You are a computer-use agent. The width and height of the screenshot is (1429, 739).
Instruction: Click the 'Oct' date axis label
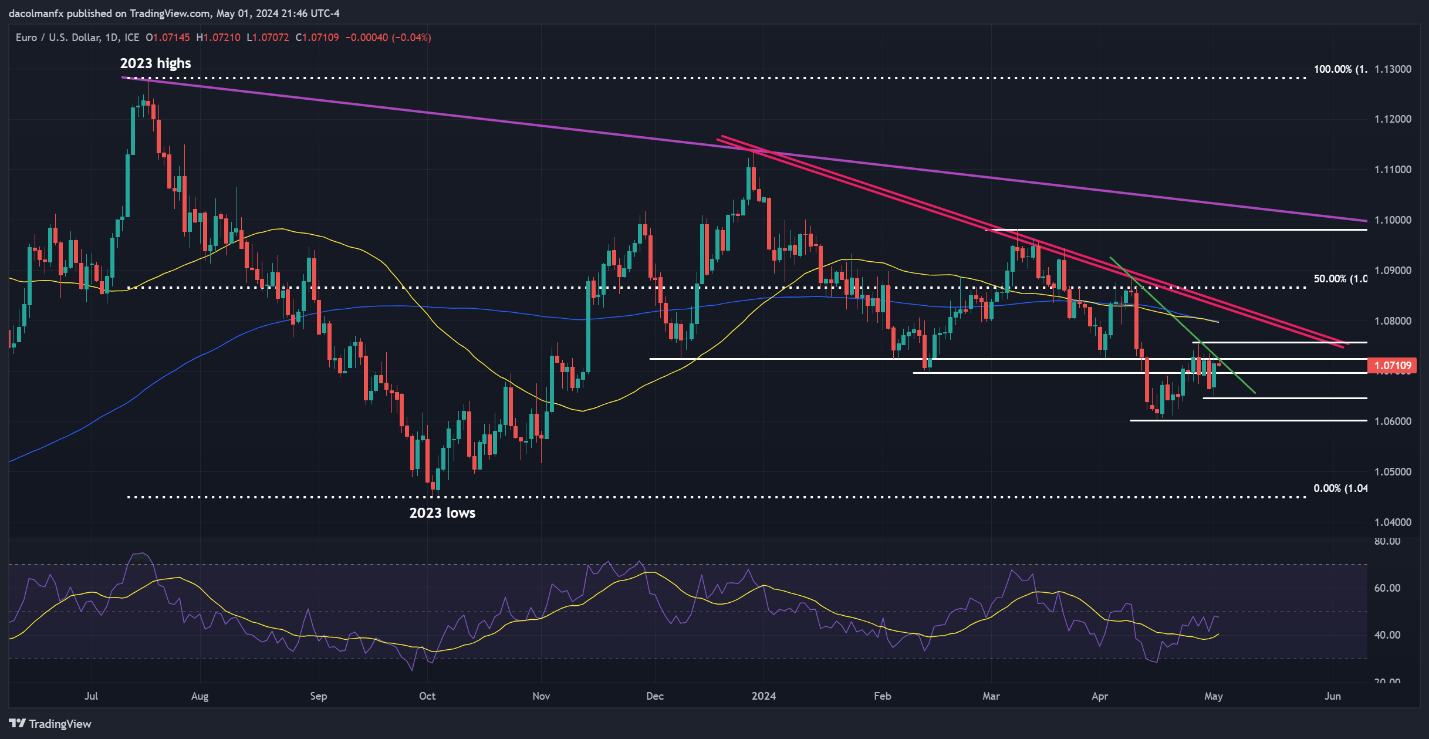pyautogui.click(x=427, y=695)
